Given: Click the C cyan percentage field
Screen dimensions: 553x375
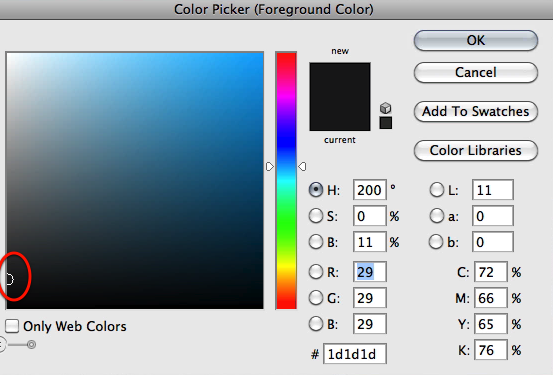Looking at the screenshot, I should pyautogui.click(x=491, y=272).
